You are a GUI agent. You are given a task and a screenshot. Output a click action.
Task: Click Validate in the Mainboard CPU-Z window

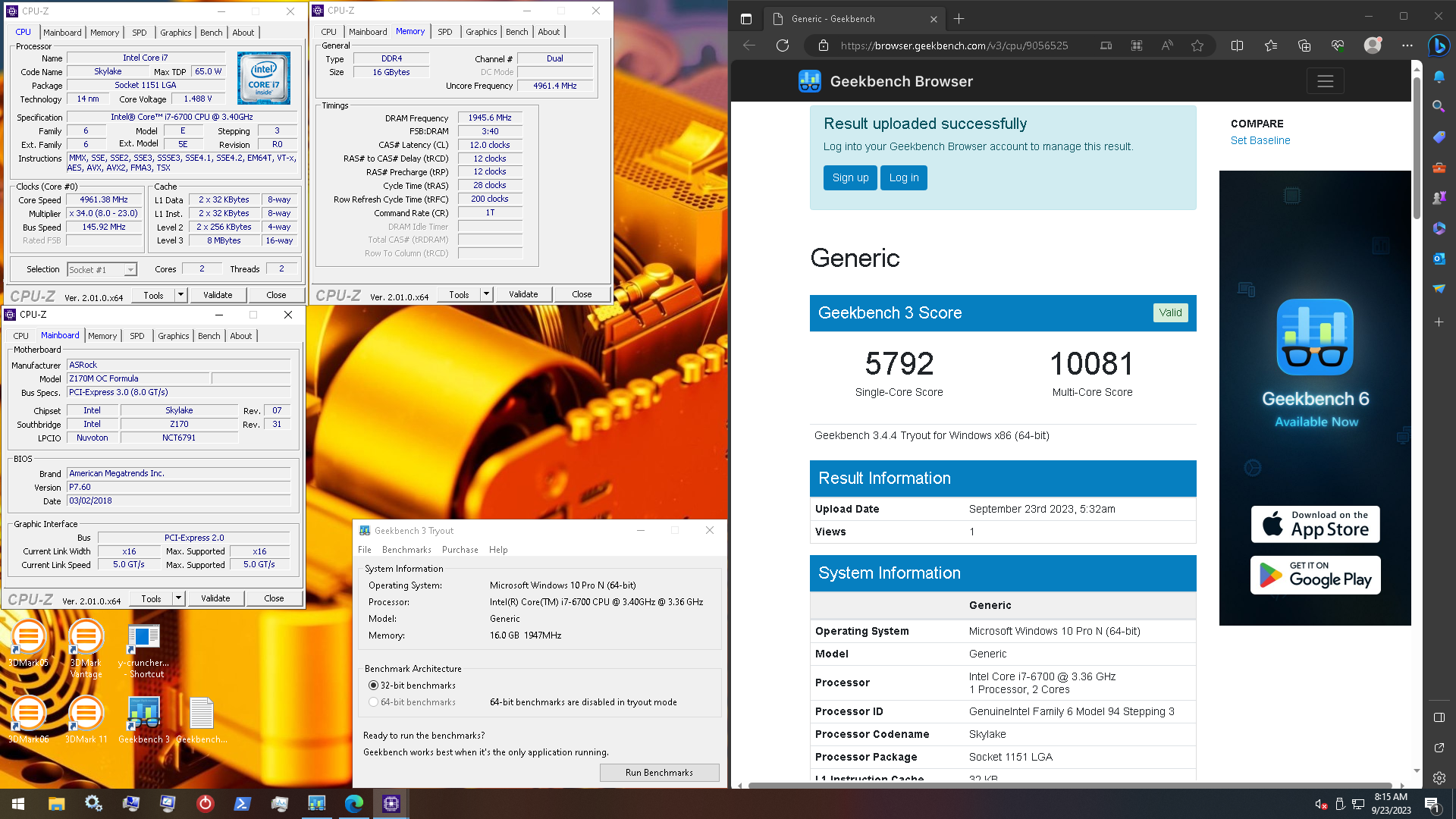215,598
